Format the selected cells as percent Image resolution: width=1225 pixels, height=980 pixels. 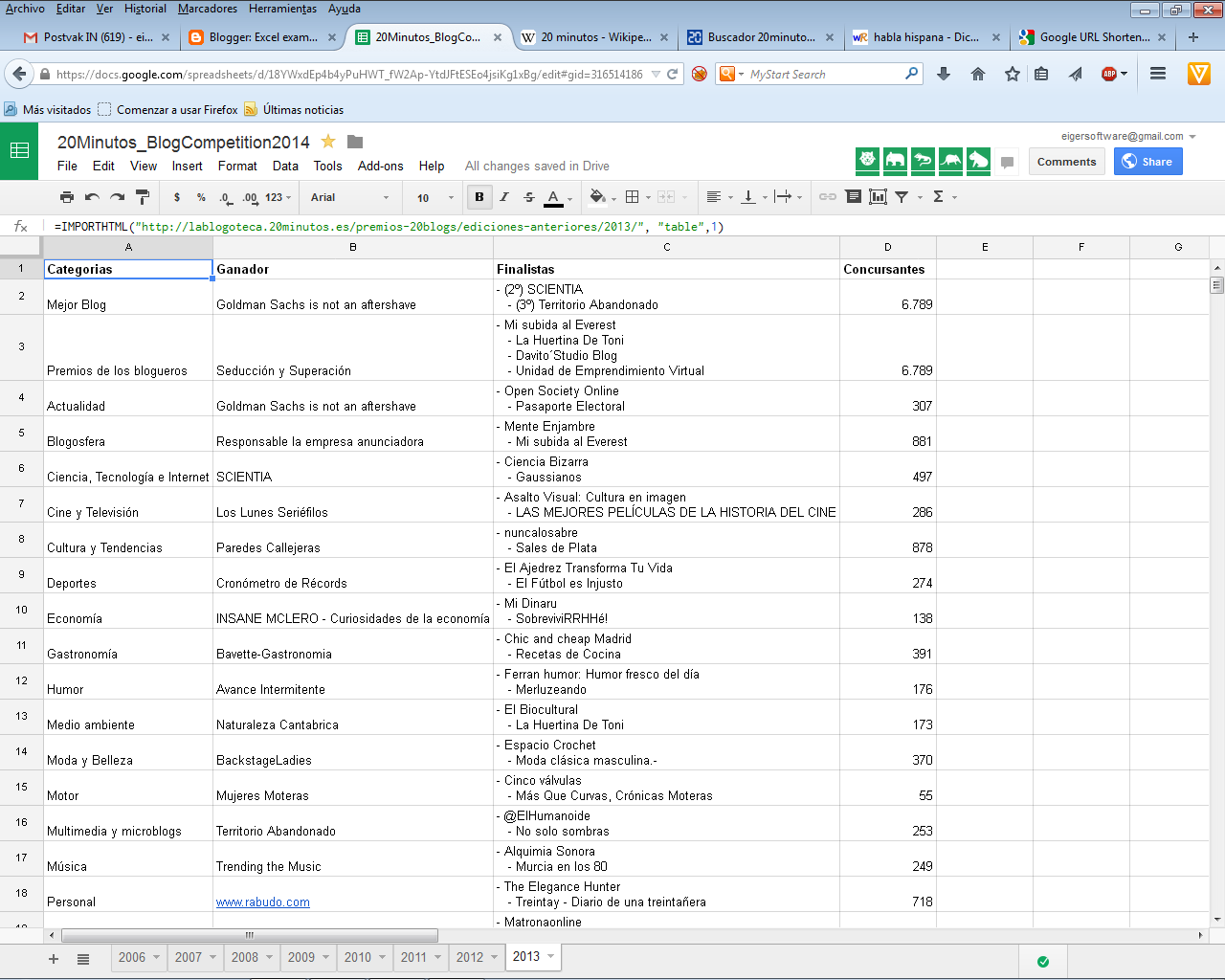coord(201,197)
